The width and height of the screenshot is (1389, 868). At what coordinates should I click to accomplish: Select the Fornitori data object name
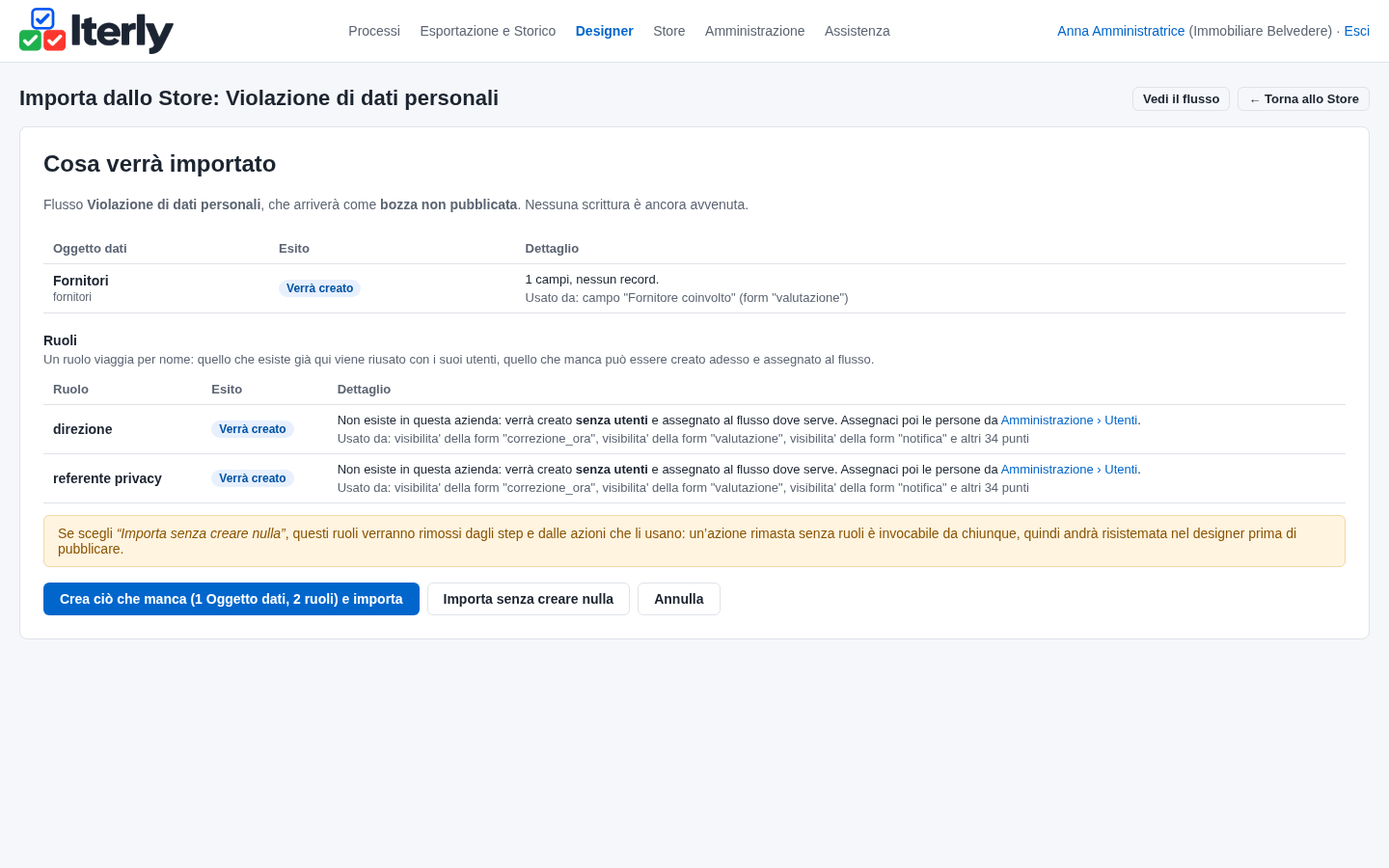(x=81, y=281)
